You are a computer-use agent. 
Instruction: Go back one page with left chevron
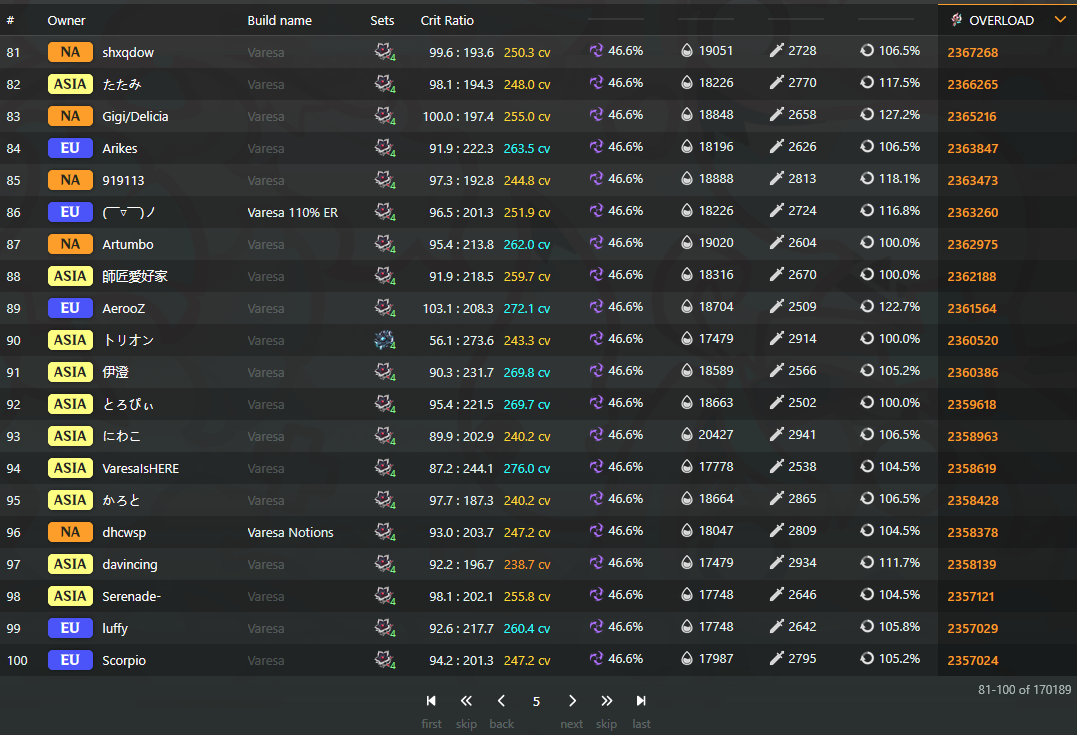click(x=502, y=701)
